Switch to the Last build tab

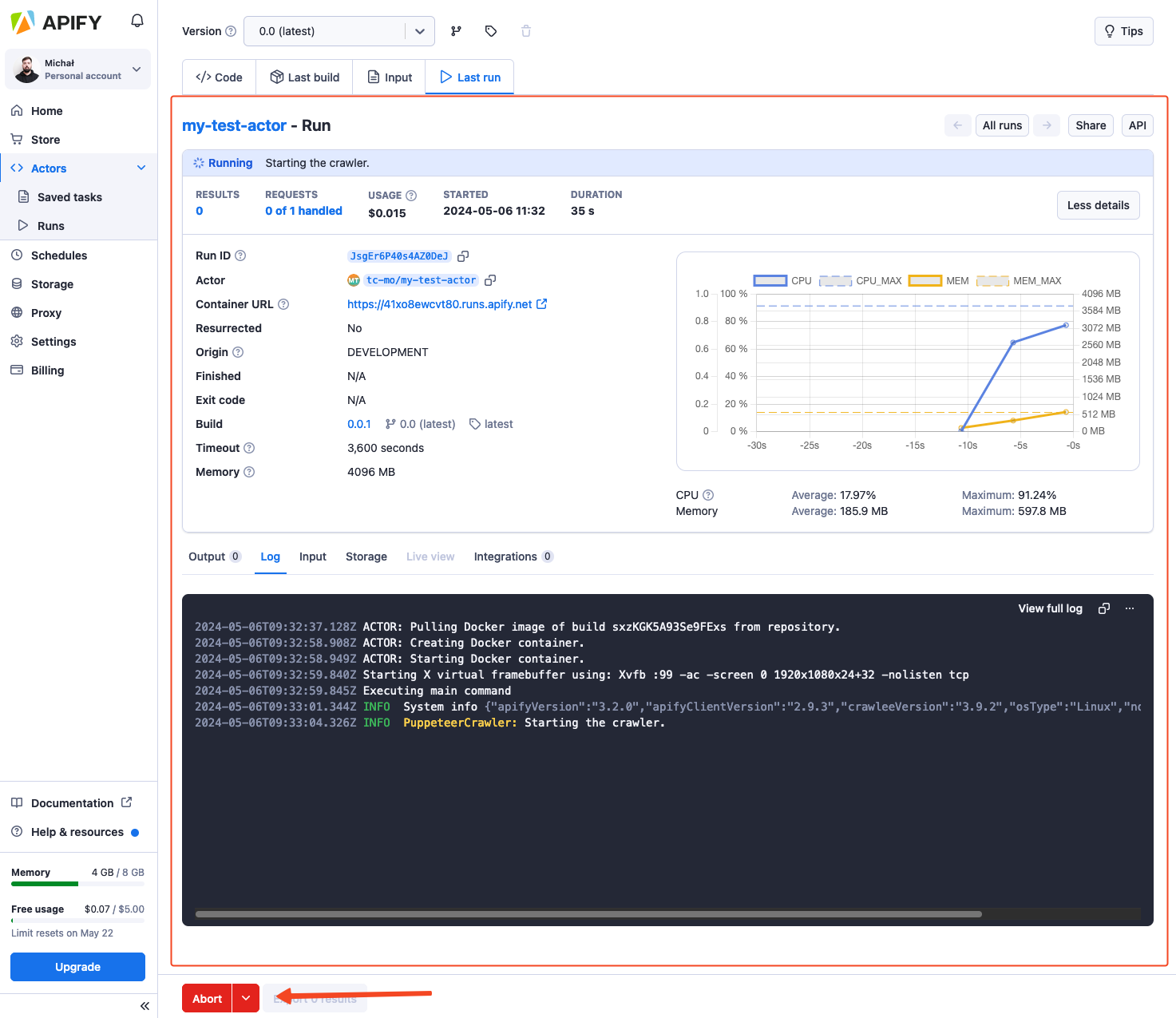(304, 77)
